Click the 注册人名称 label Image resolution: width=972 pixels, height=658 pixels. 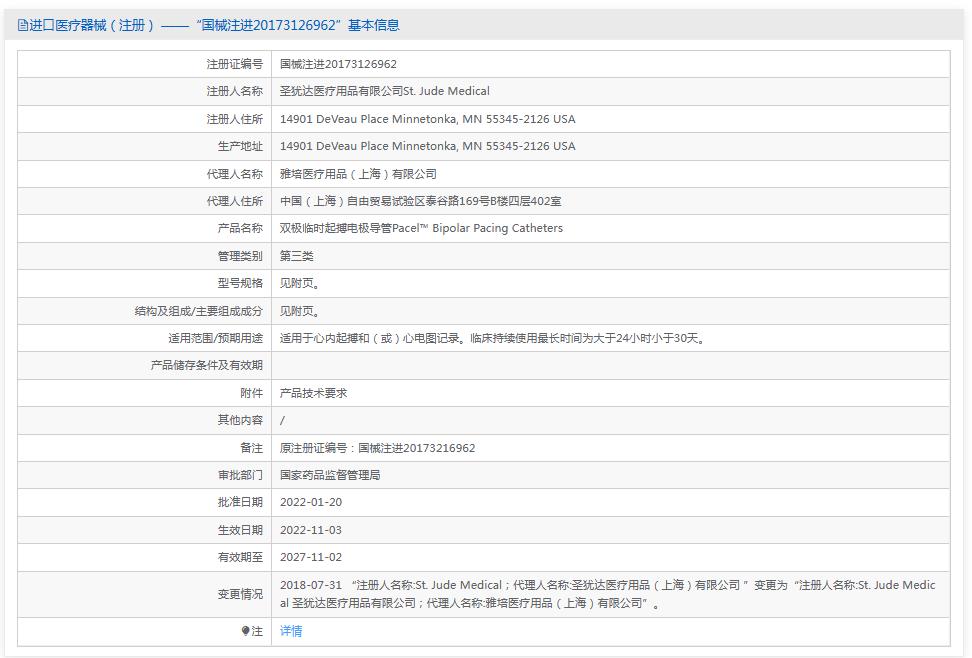coord(234,91)
